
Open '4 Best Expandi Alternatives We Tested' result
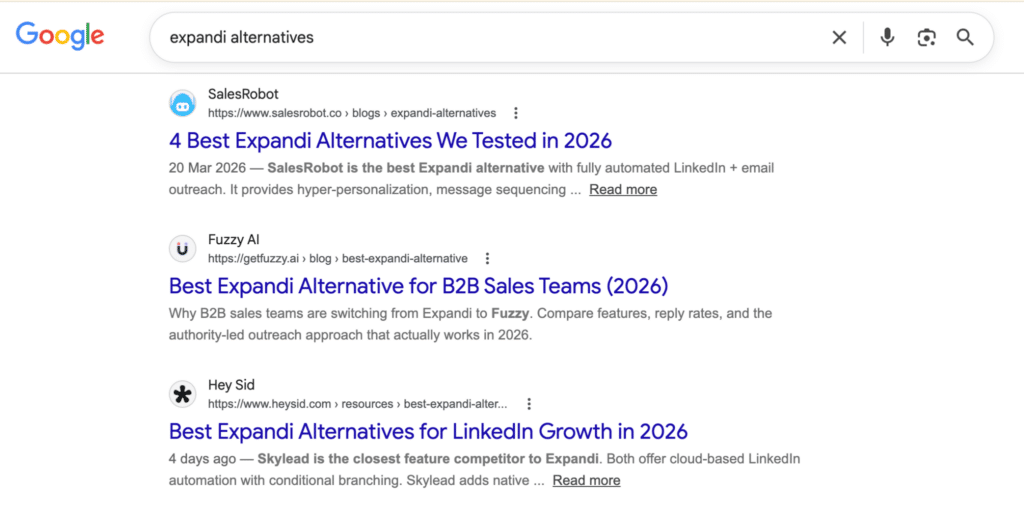[390, 140]
